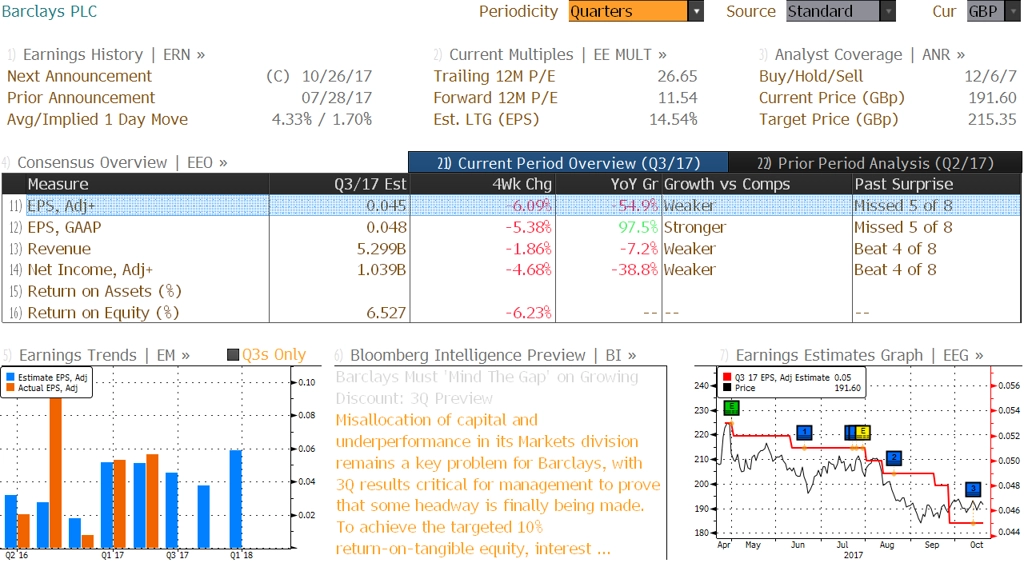Click the green E event marker on graph
Image resolution: width=1024 pixels, height=563 pixels.
tap(731, 408)
